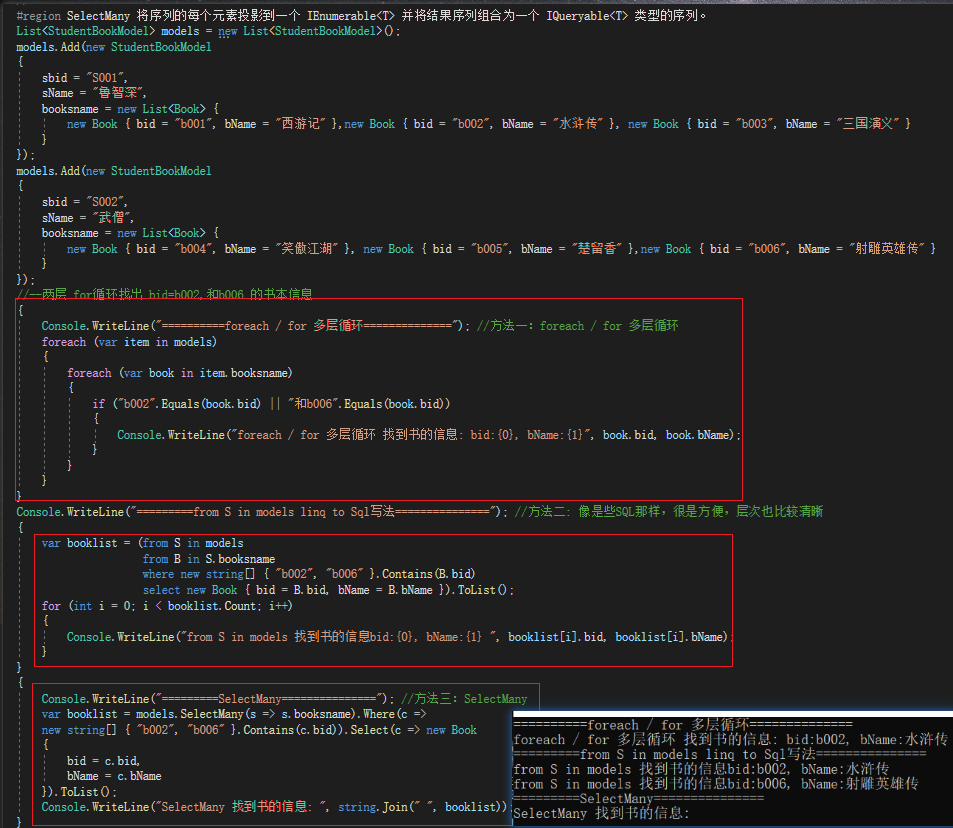The height and width of the screenshot is (828, 953).
Task: Click the WriteLine with book.bid, book.bName arguments
Action: (428, 435)
